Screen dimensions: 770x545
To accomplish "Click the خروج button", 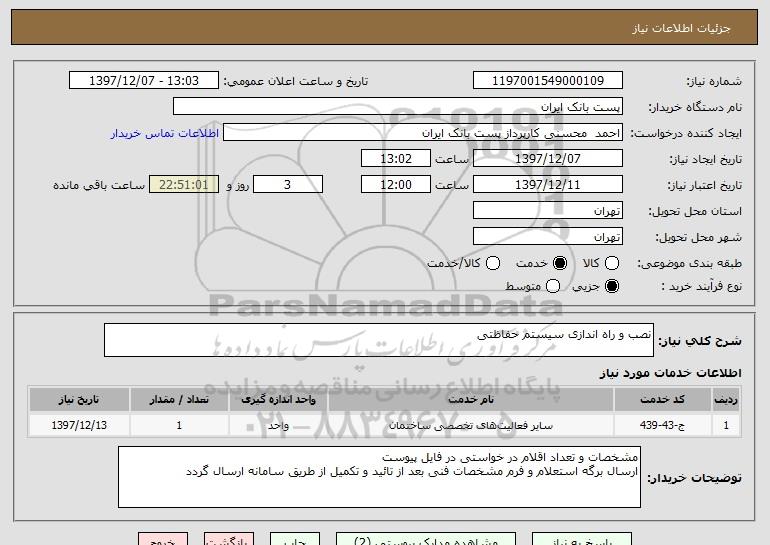I will (x=163, y=539).
